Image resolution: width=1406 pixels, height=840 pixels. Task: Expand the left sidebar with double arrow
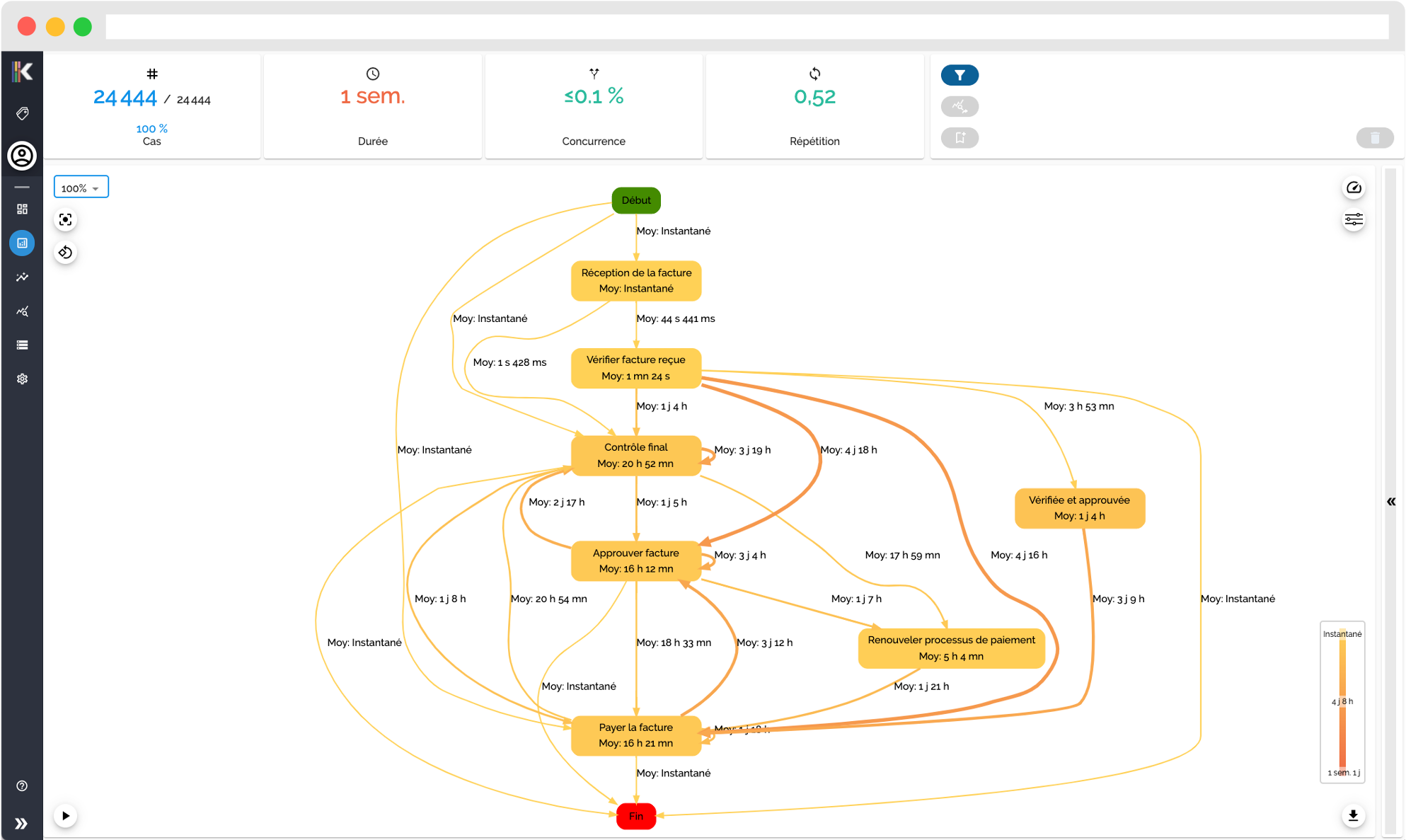(x=22, y=823)
